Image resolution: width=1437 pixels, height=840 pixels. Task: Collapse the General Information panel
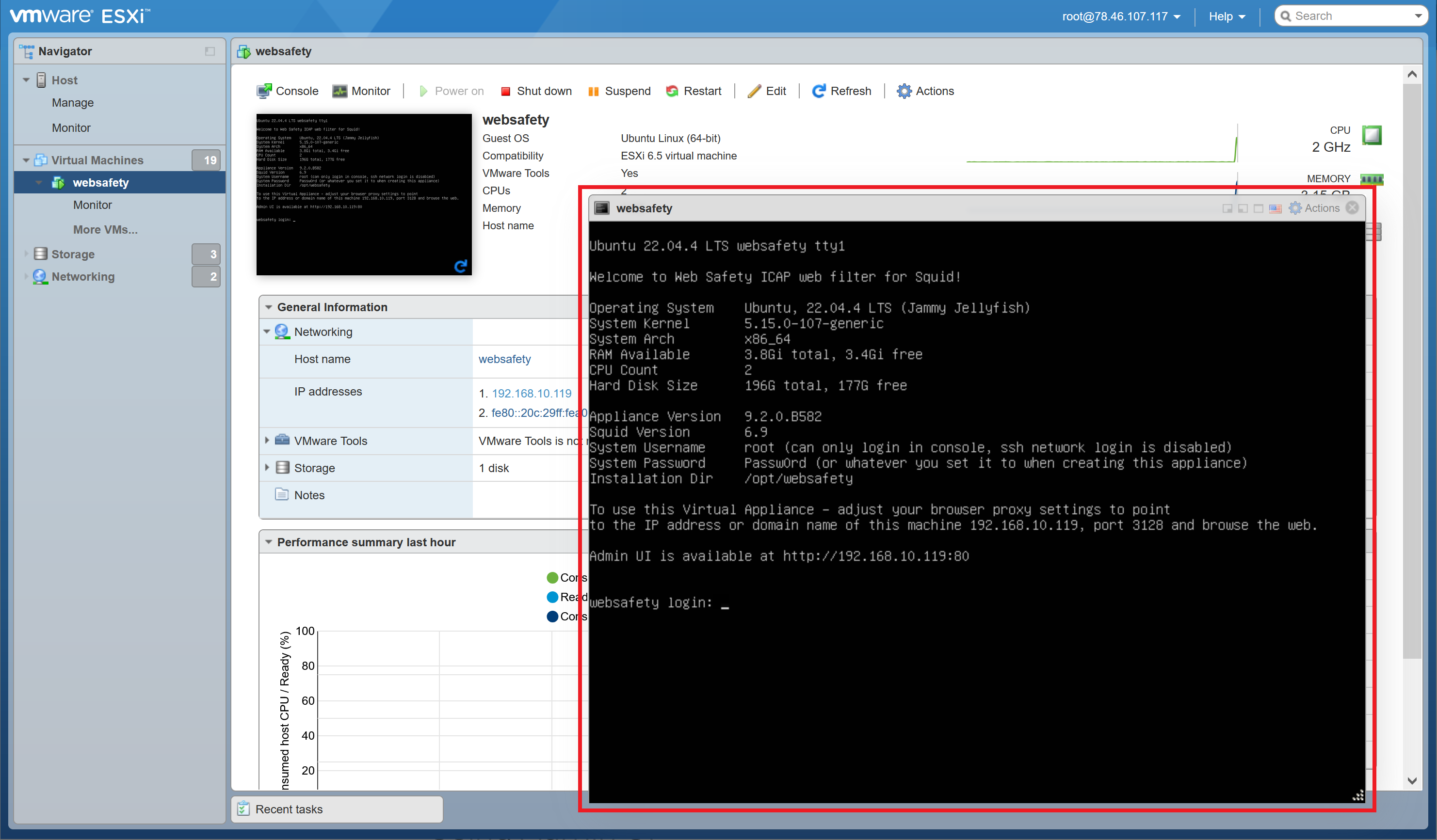click(269, 307)
